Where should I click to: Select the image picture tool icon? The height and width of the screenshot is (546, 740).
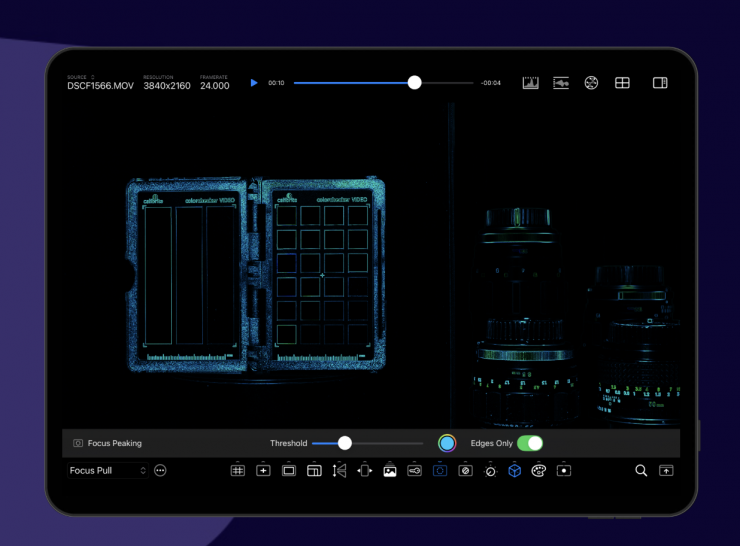[x=389, y=470]
